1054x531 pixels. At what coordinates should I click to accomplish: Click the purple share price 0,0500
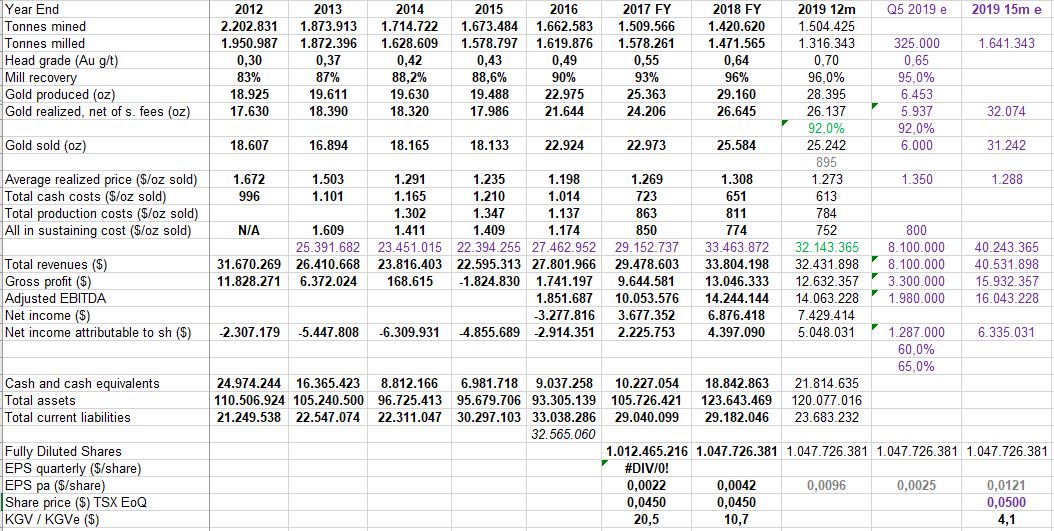pos(1006,503)
